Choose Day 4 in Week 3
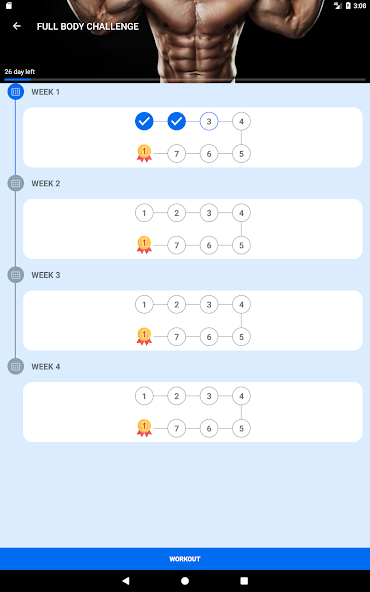Image resolution: width=370 pixels, height=592 pixels. 241,304
